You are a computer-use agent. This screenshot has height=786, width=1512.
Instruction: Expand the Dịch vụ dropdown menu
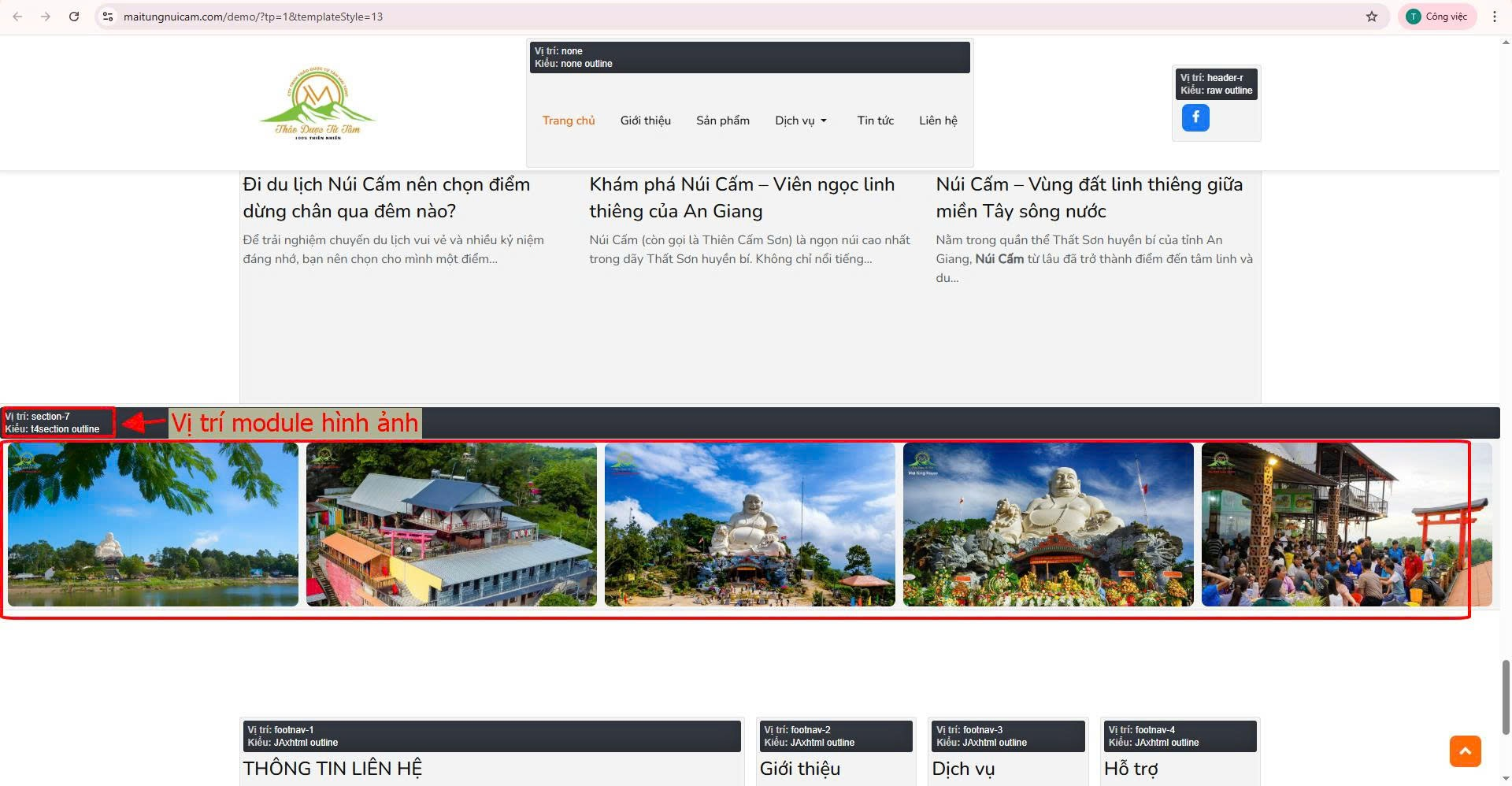[801, 120]
